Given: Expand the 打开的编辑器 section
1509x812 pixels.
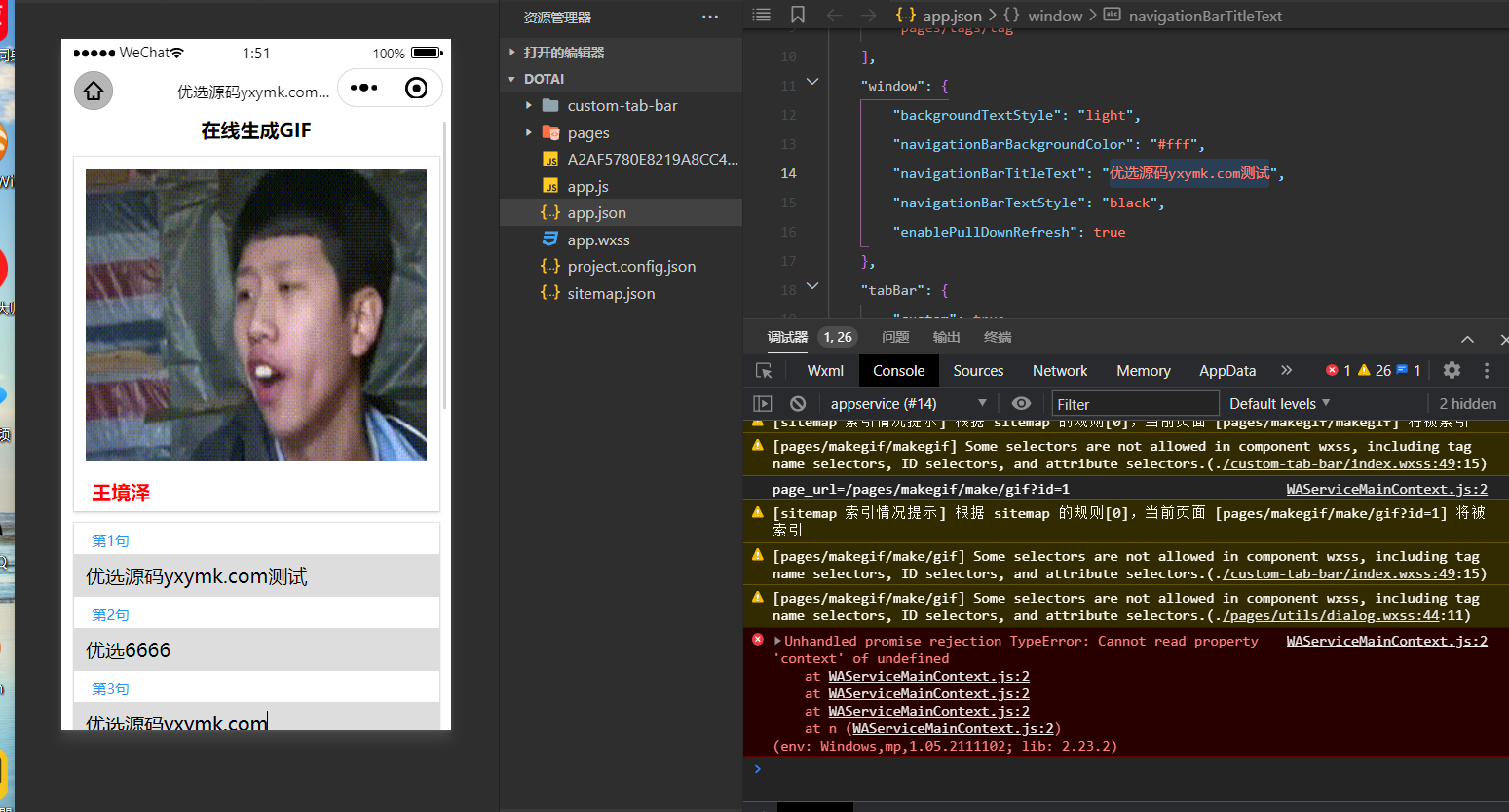Looking at the screenshot, I should (x=511, y=53).
